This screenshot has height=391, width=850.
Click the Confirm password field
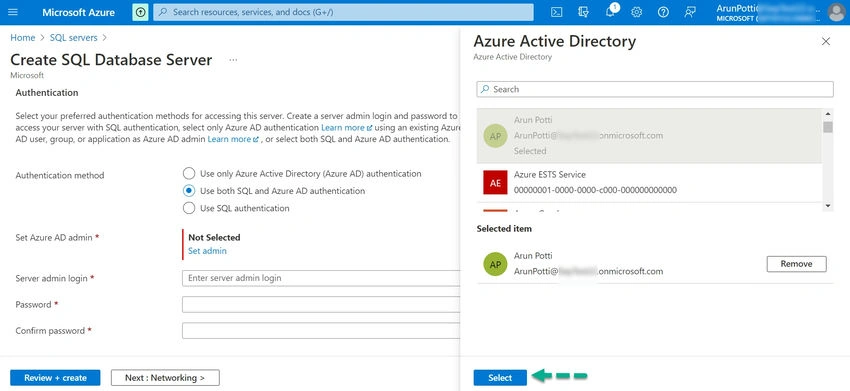tap(321, 331)
